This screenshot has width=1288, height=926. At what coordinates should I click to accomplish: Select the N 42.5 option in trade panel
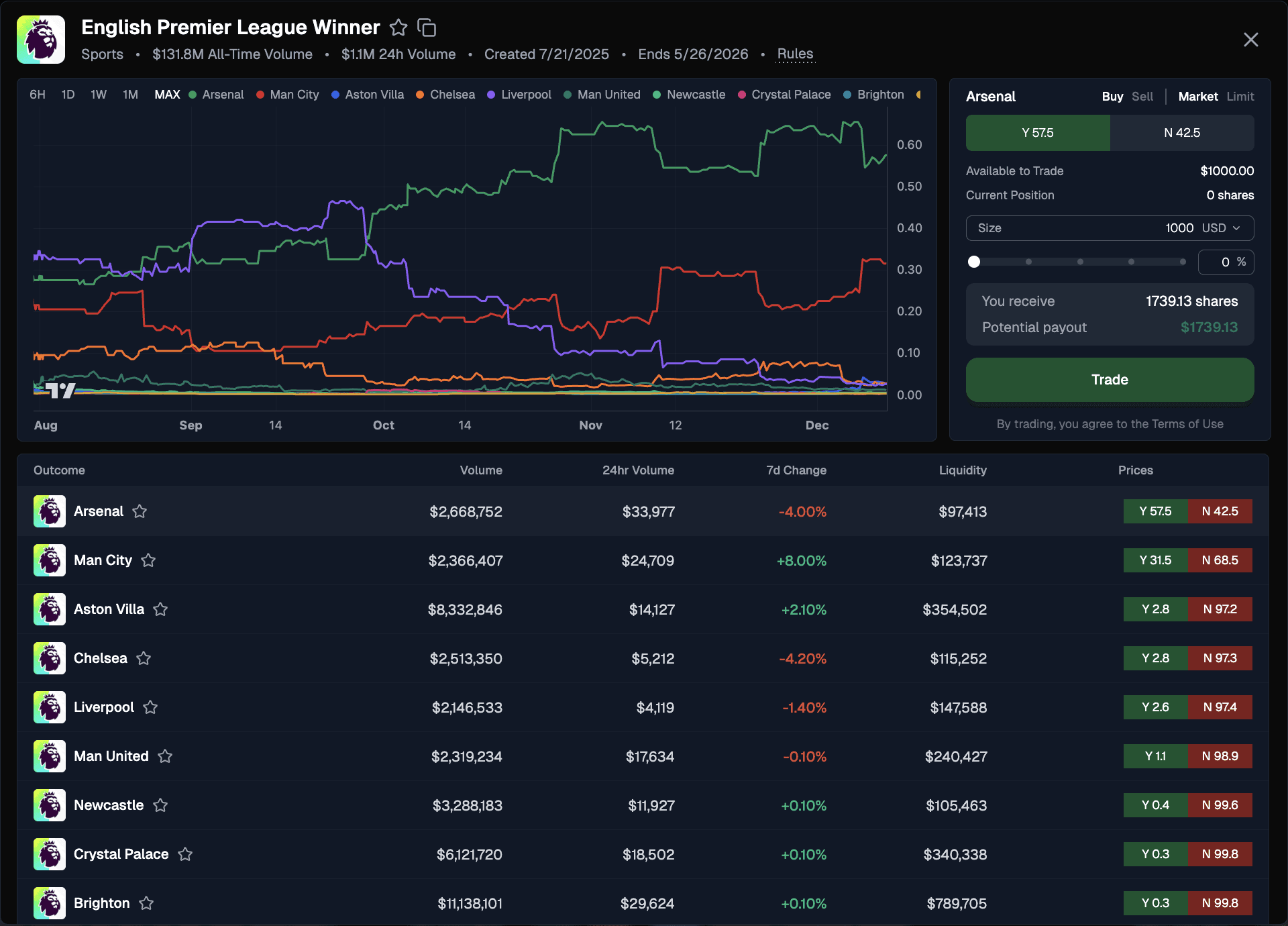[1181, 133]
